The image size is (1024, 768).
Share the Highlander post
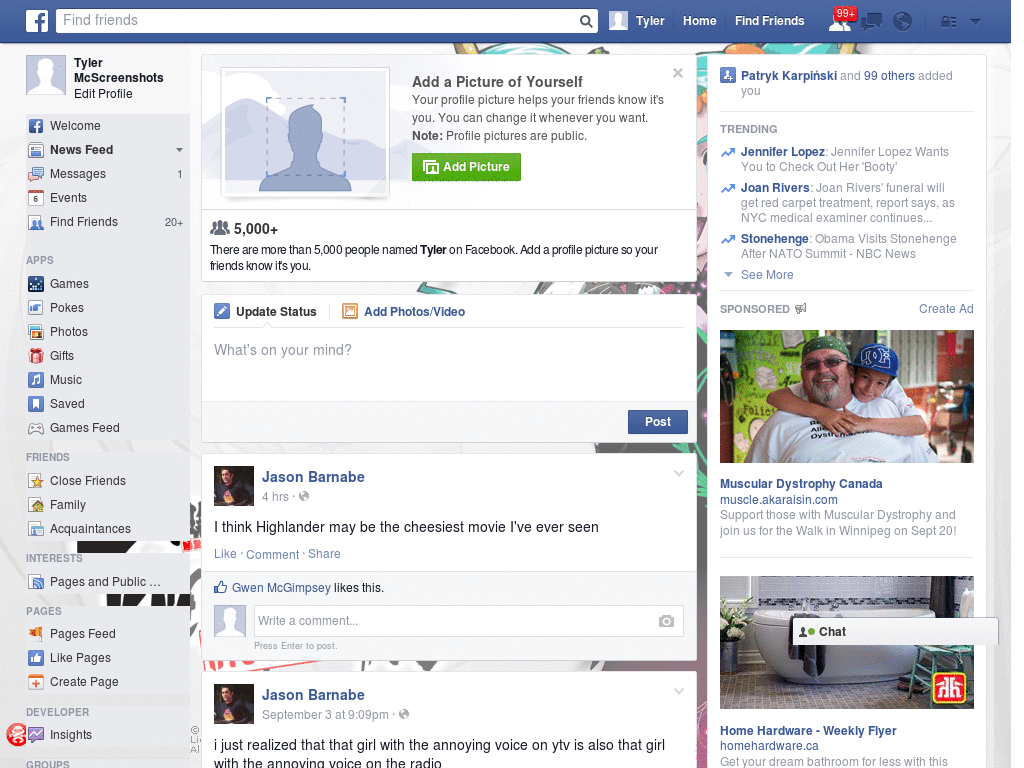[x=324, y=554]
